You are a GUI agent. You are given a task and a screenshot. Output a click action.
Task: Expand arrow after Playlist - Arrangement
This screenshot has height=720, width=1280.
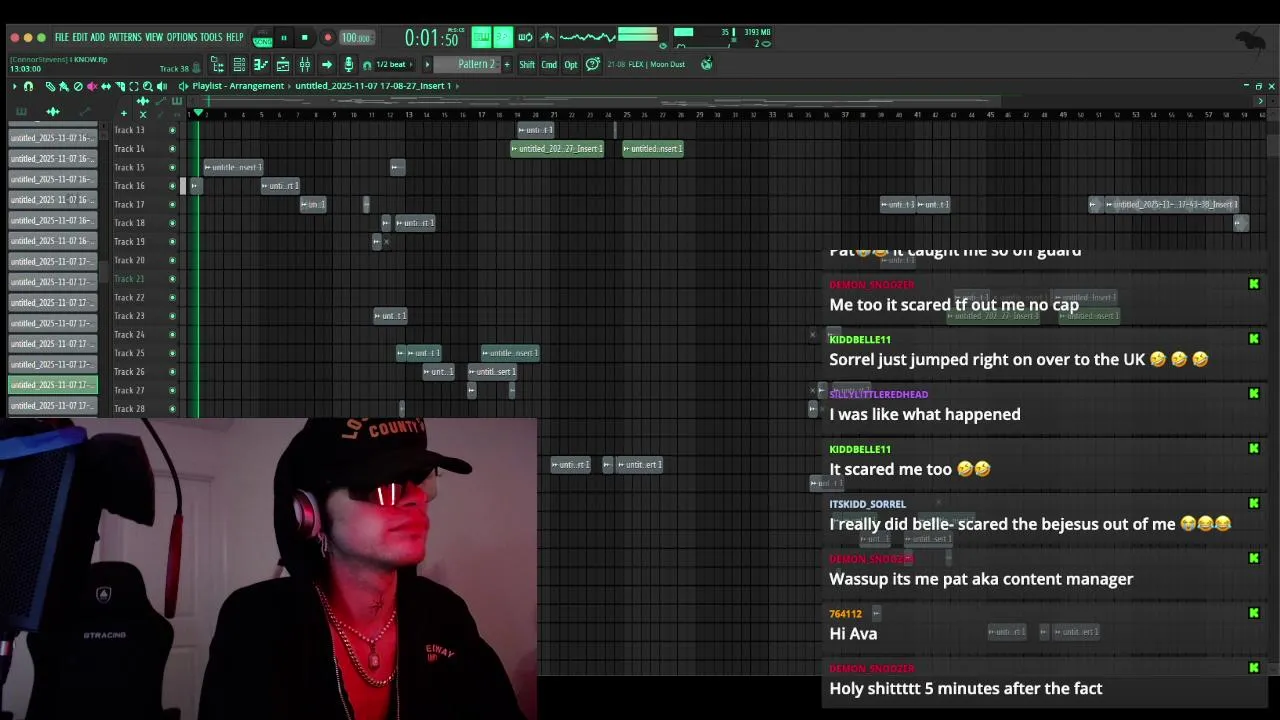(x=289, y=86)
